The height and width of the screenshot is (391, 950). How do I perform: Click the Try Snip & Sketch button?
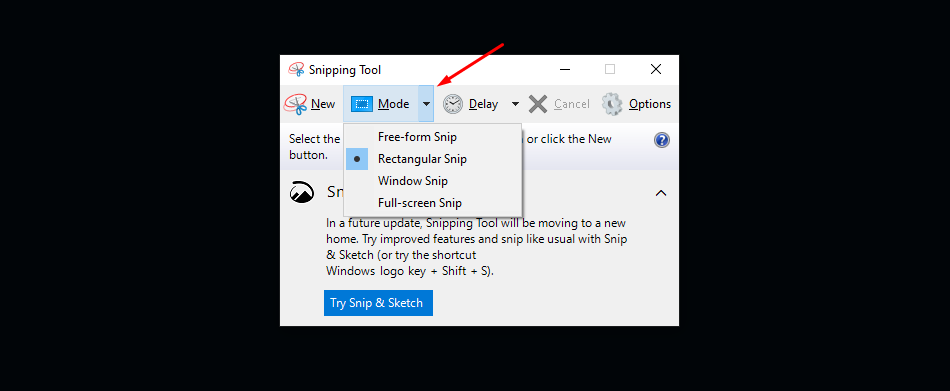tap(378, 302)
